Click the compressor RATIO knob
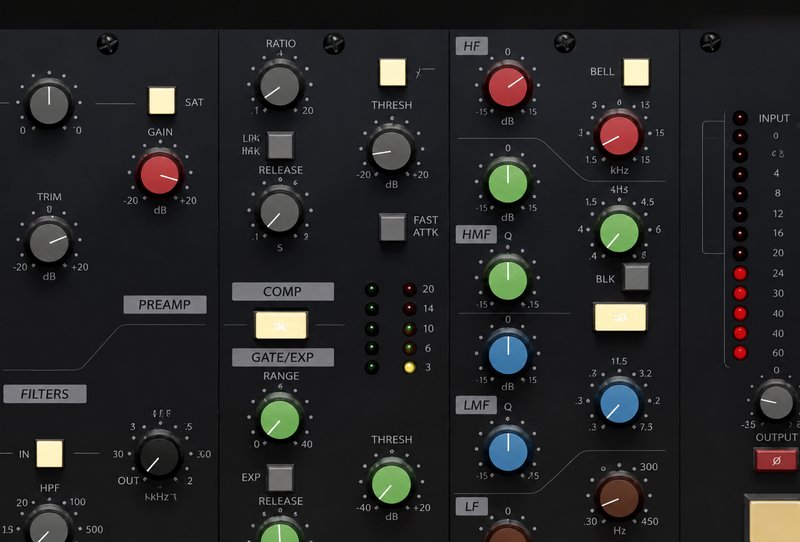Screen dimensions: 800x542 point(280,86)
